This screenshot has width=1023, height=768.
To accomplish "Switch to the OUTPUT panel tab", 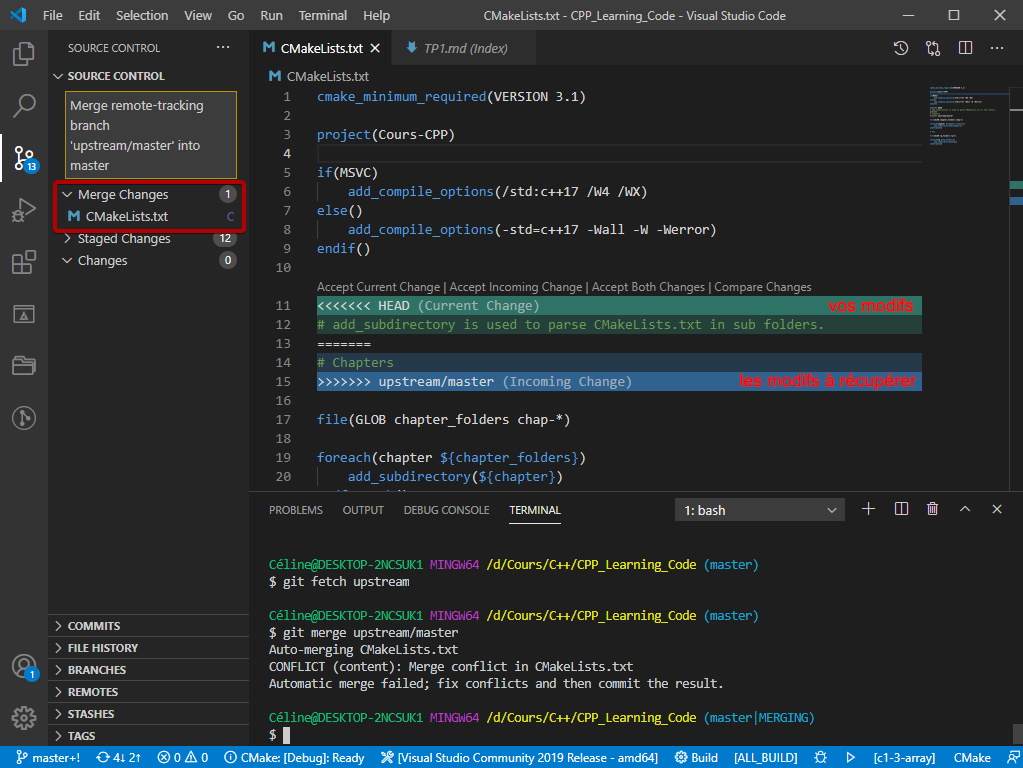I will tap(363, 510).
